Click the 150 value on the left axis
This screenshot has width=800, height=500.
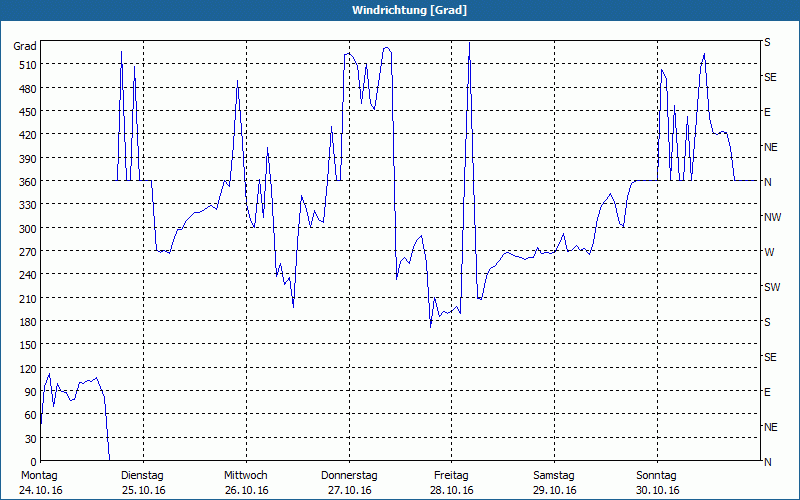pyautogui.click(x=28, y=345)
